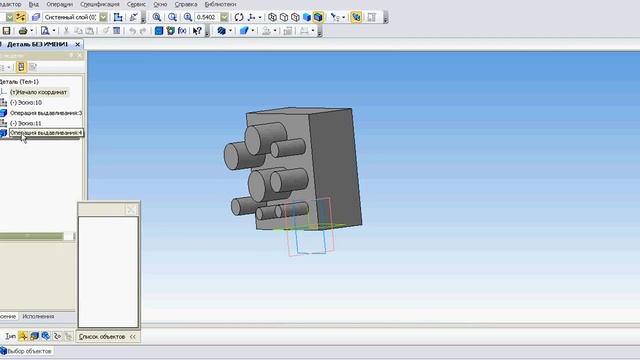Switch to the Исполнения tab

point(38,316)
